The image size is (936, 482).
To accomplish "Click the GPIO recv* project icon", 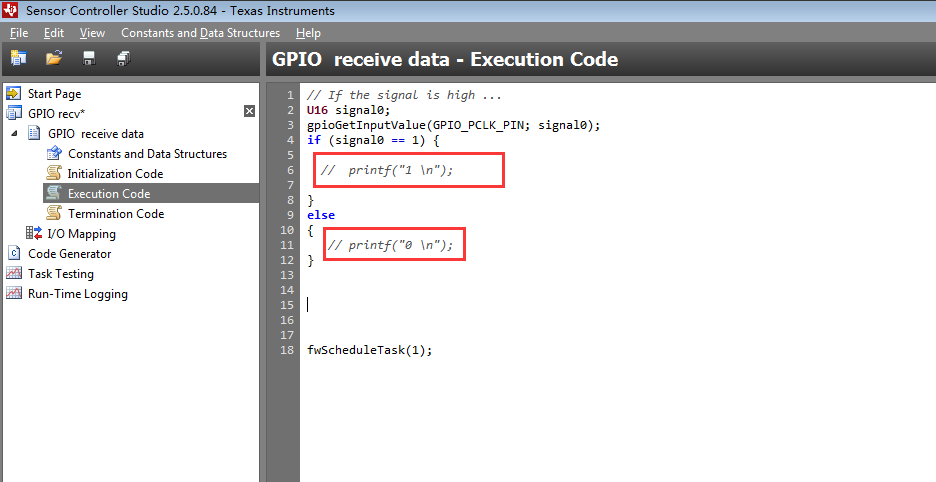I will (x=14, y=113).
